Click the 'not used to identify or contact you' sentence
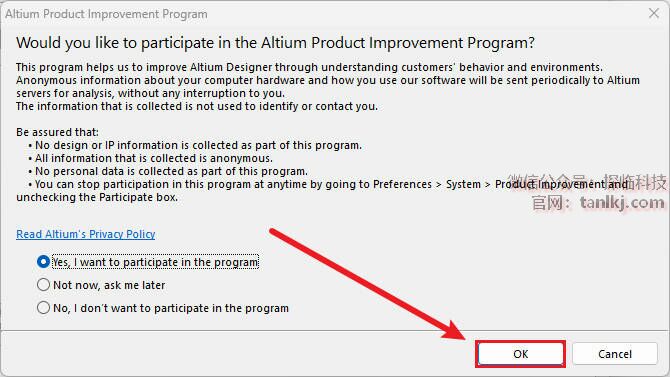This screenshot has width=670, height=377. pos(197,106)
